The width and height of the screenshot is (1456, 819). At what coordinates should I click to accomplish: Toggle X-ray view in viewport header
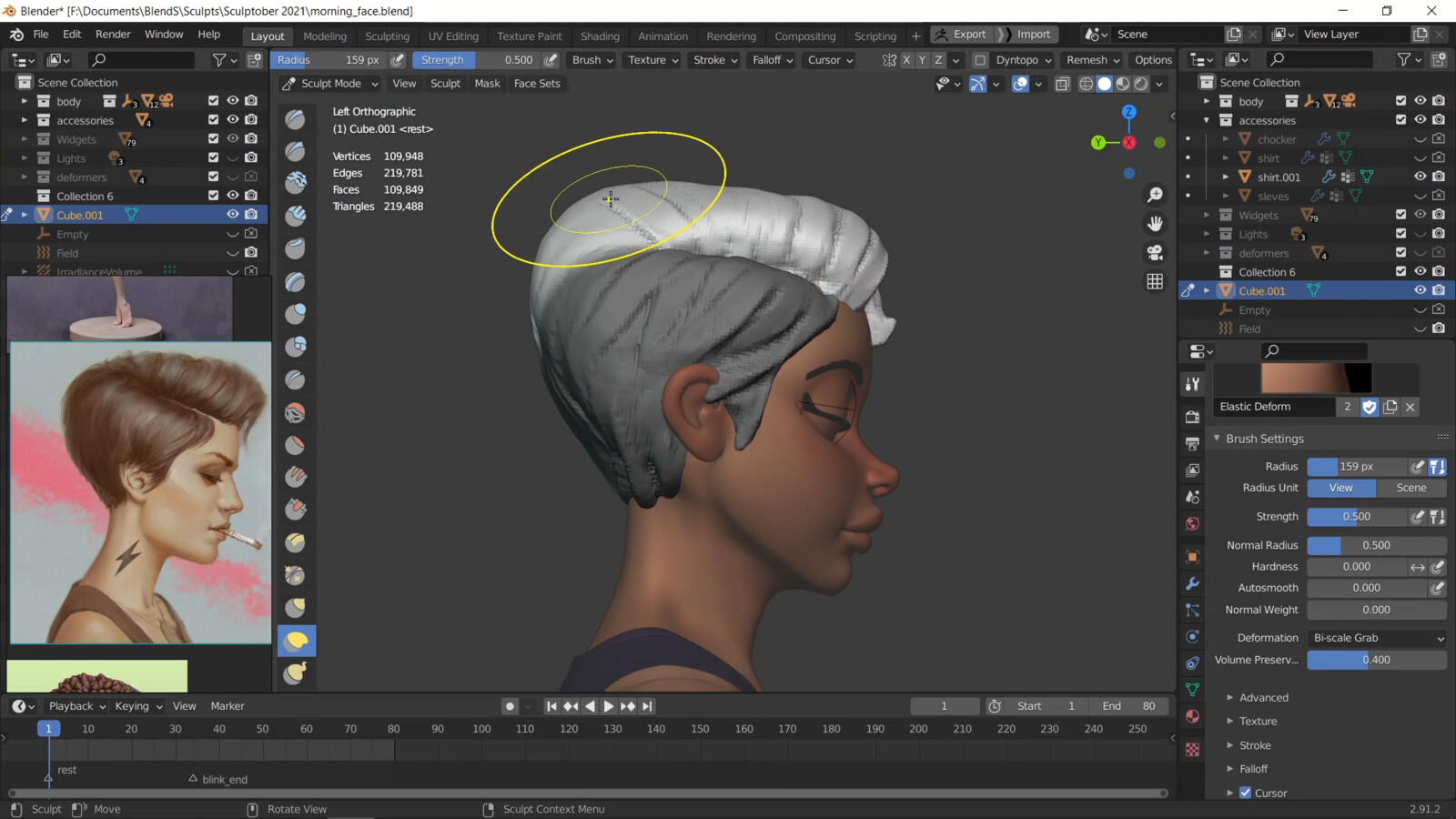click(x=1062, y=84)
